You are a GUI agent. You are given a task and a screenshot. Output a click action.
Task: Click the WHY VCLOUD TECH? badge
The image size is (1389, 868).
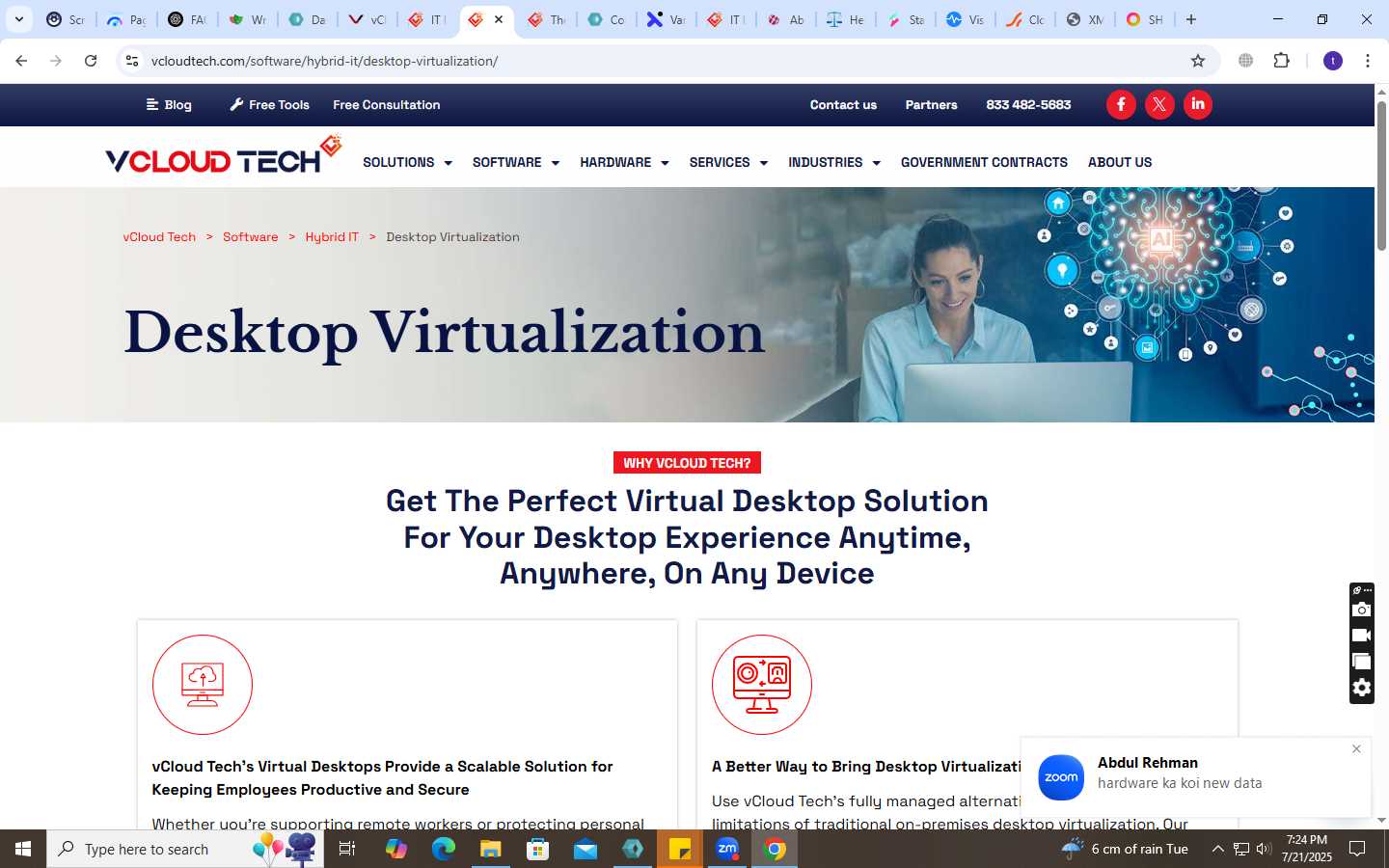687,463
